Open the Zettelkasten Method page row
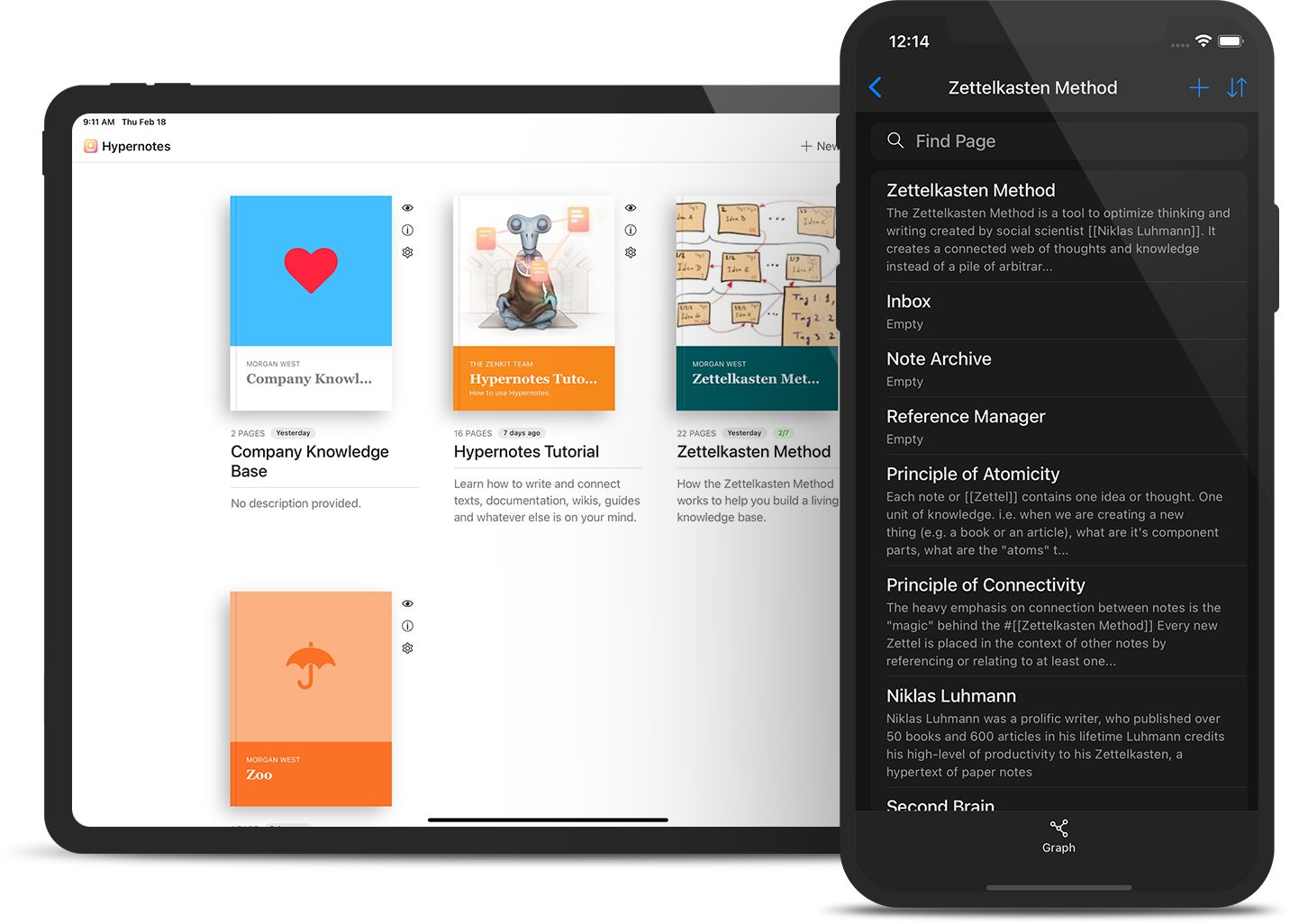Image resolution: width=1290 pixels, height=924 pixels. coord(1058,226)
